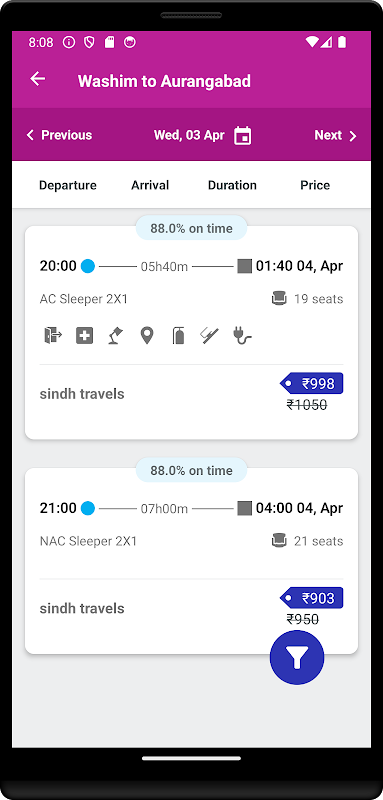This screenshot has height=800, width=383.
Task: Tap Wed, 03 Apr date label
Action: coord(189,135)
